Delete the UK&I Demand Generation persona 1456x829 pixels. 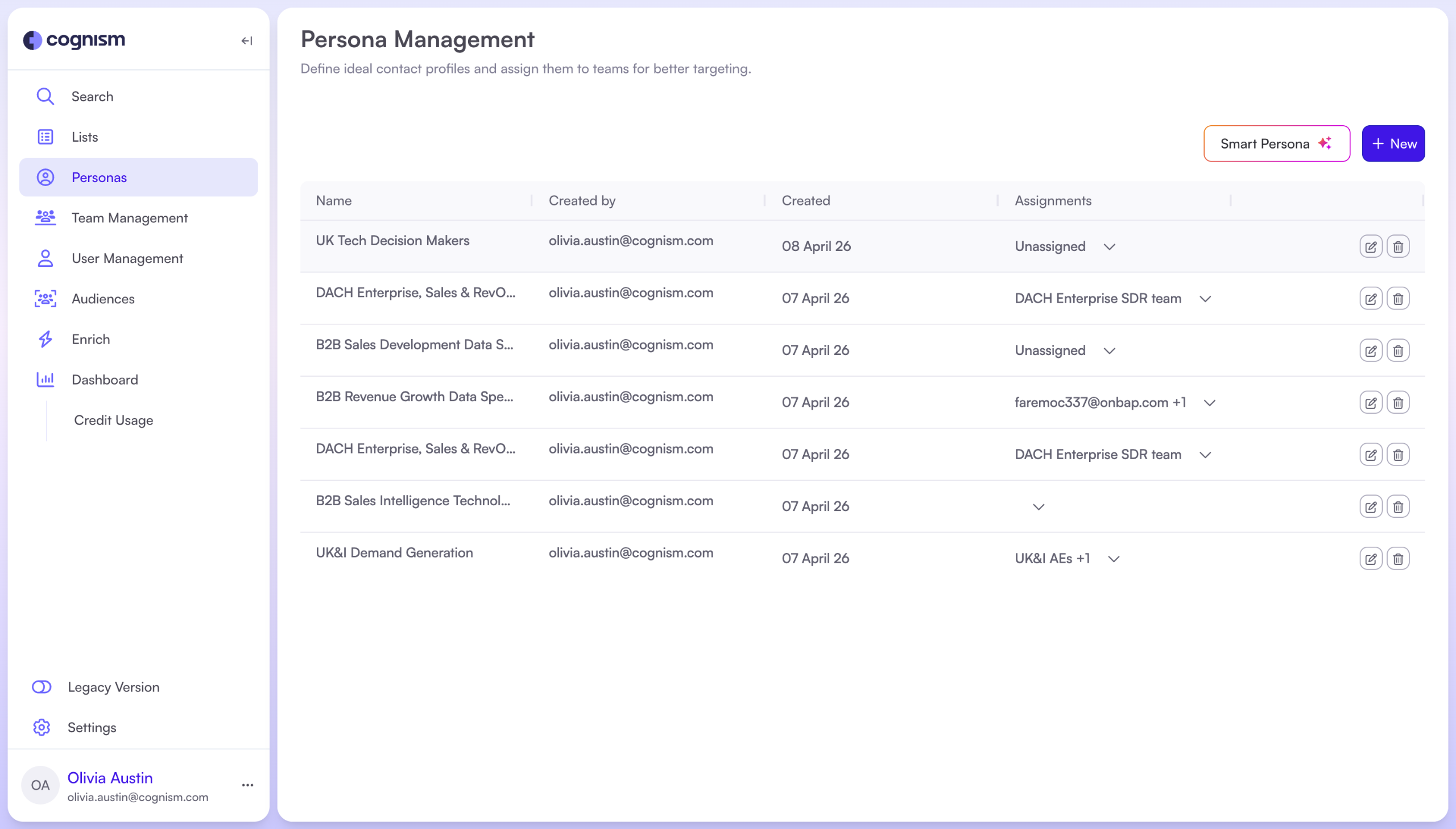click(x=1397, y=559)
